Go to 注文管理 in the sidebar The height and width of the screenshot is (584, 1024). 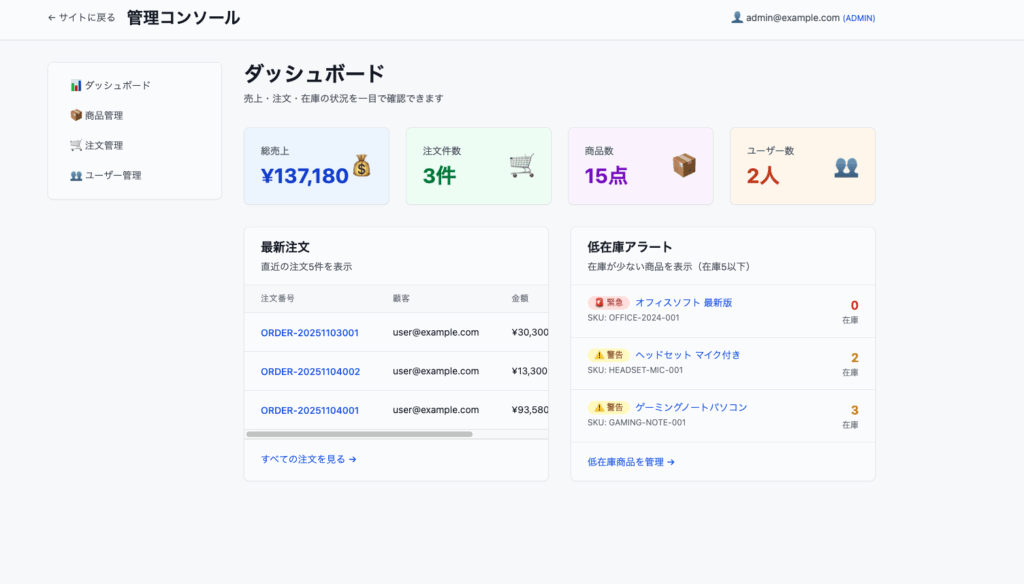click(x=97, y=145)
